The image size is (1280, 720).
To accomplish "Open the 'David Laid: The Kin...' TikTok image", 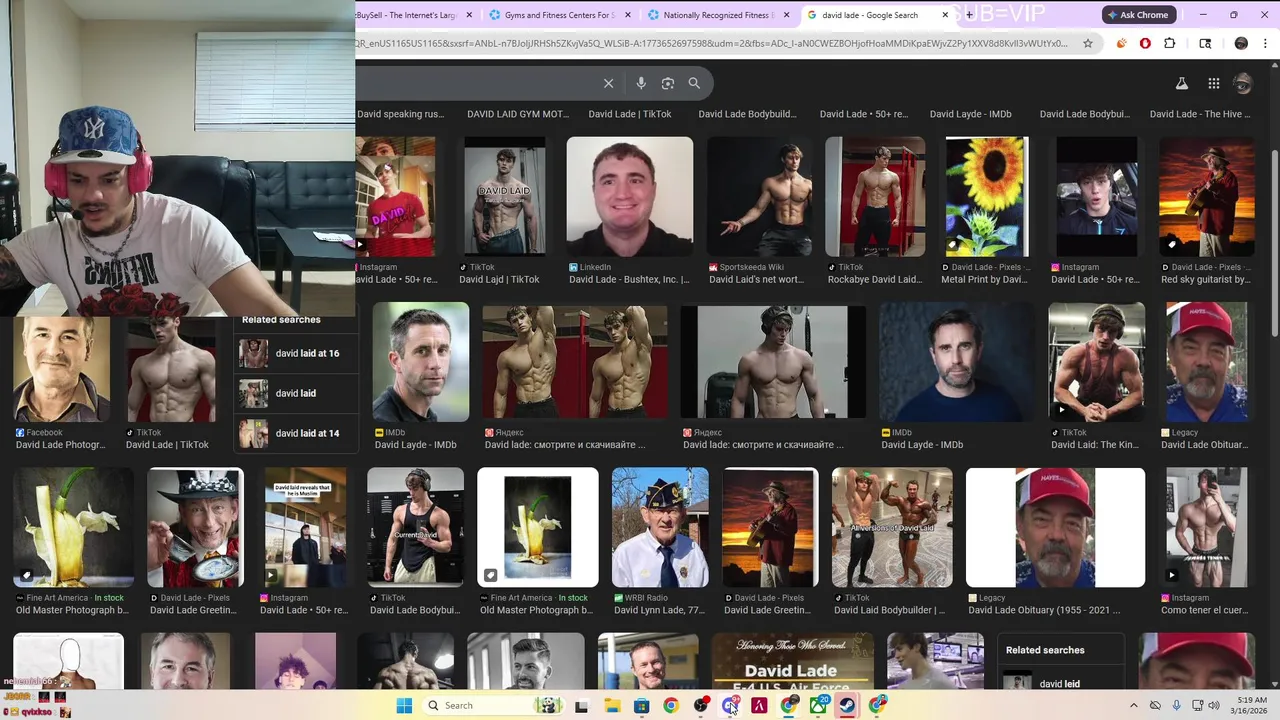I will pos(1096,362).
